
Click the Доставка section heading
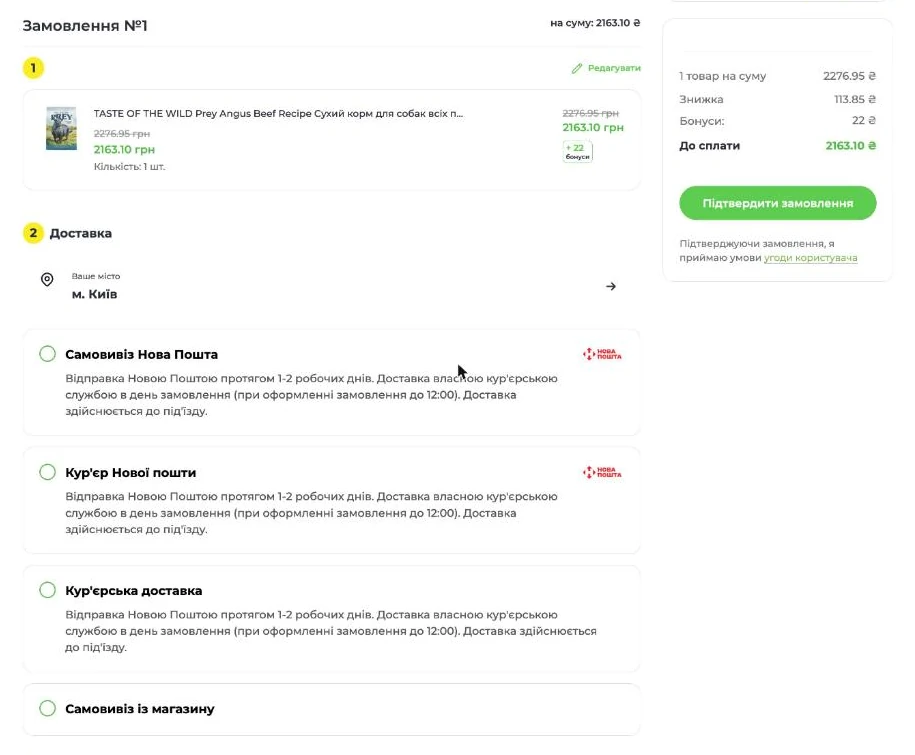(x=81, y=233)
